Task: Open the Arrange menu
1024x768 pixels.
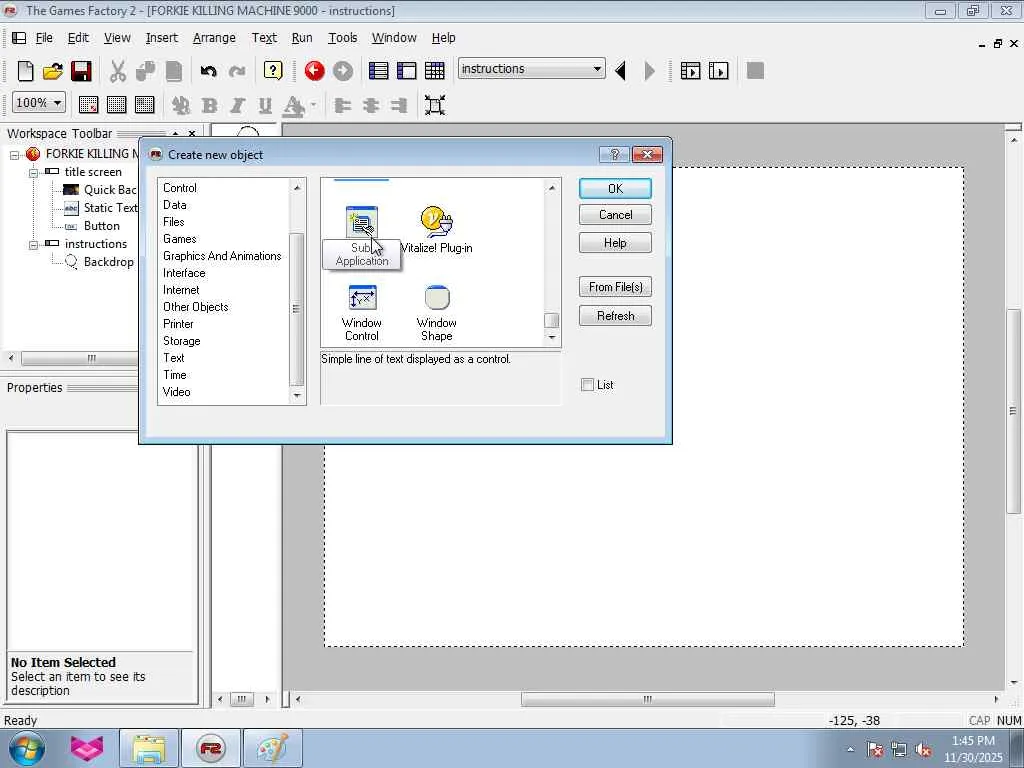Action: 214,38
